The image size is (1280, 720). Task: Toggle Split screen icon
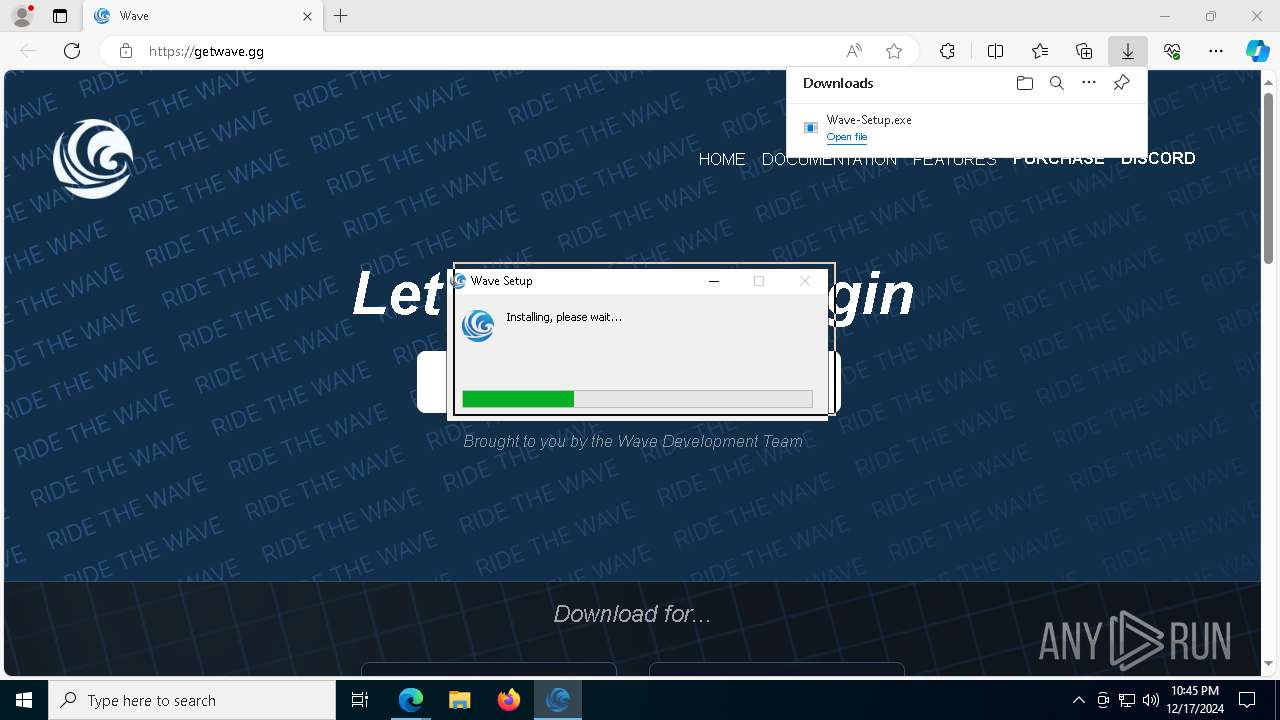point(995,51)
